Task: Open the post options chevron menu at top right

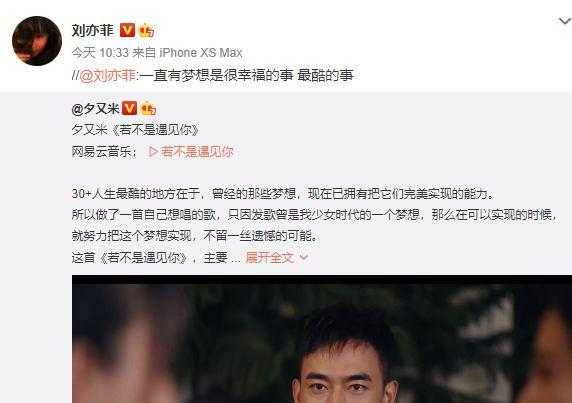Action: (x=565, y=22)
